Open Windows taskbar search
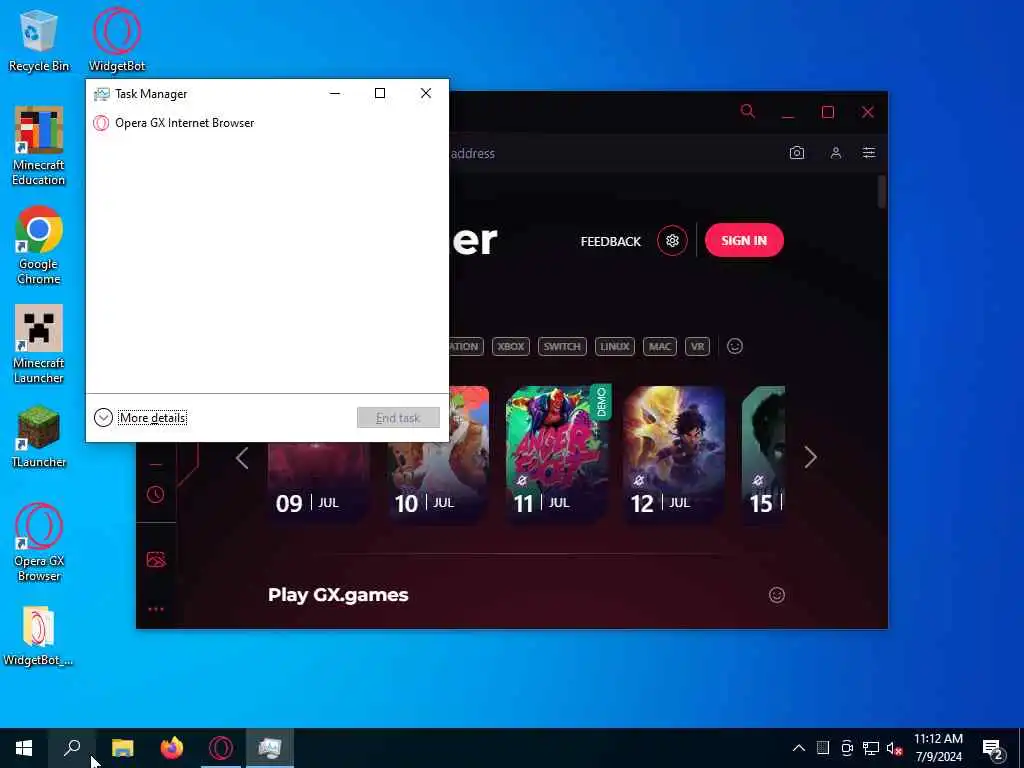This screenshot has width=1024, height=768. [x=72, y=748]
